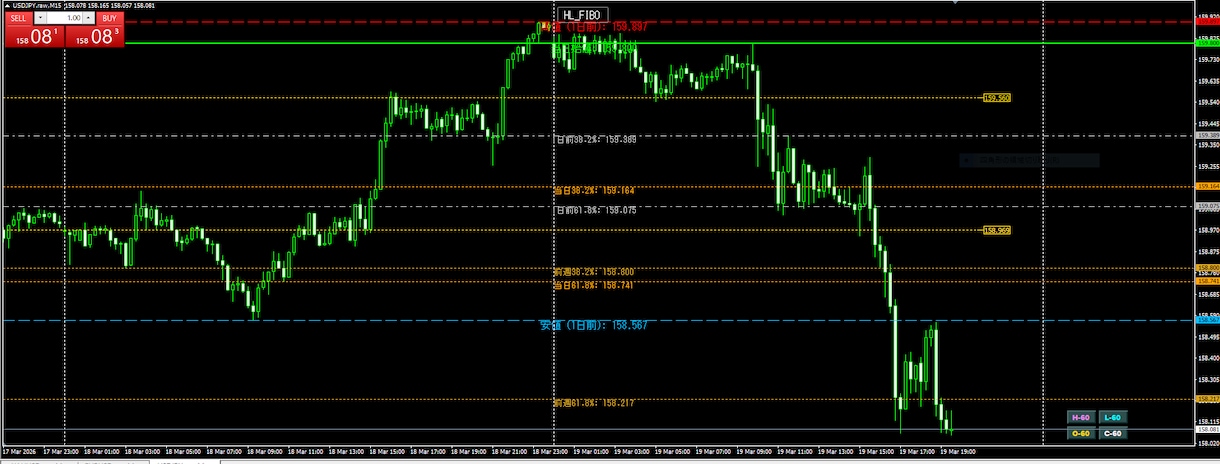The height and width of the screenshot is (464, 1220).
Task: Click the 17 Mar 2026 time axis label
Action: [x=21, y=451]
